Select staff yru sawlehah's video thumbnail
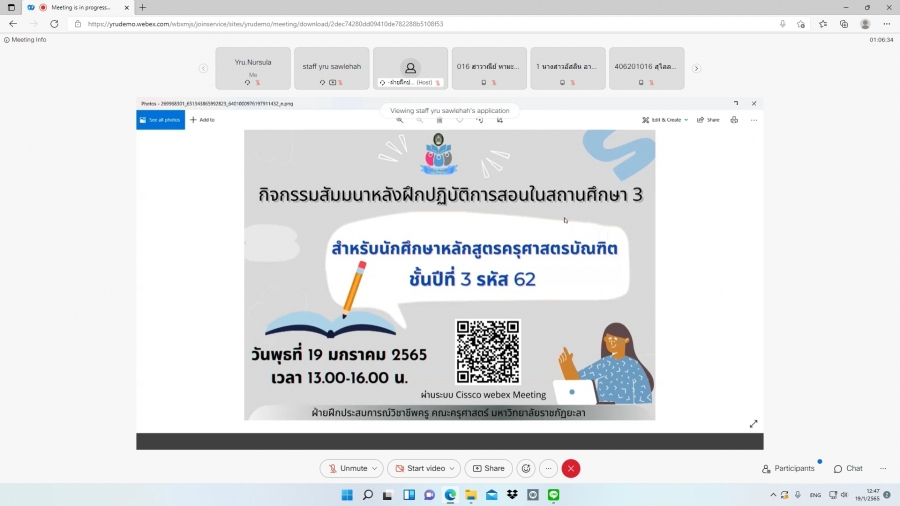The height and width of the screenshot is (506, 900). 331,68
